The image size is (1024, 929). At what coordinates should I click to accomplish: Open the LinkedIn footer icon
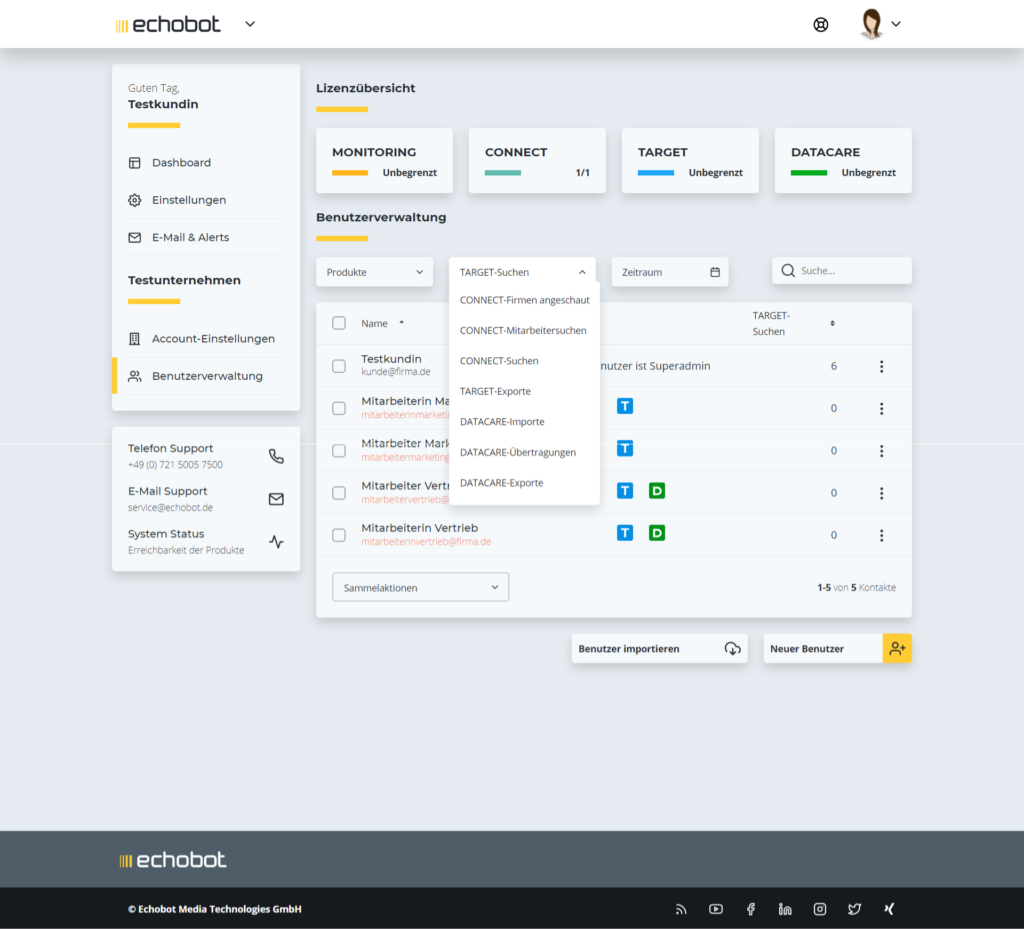(x=785, y=909)
